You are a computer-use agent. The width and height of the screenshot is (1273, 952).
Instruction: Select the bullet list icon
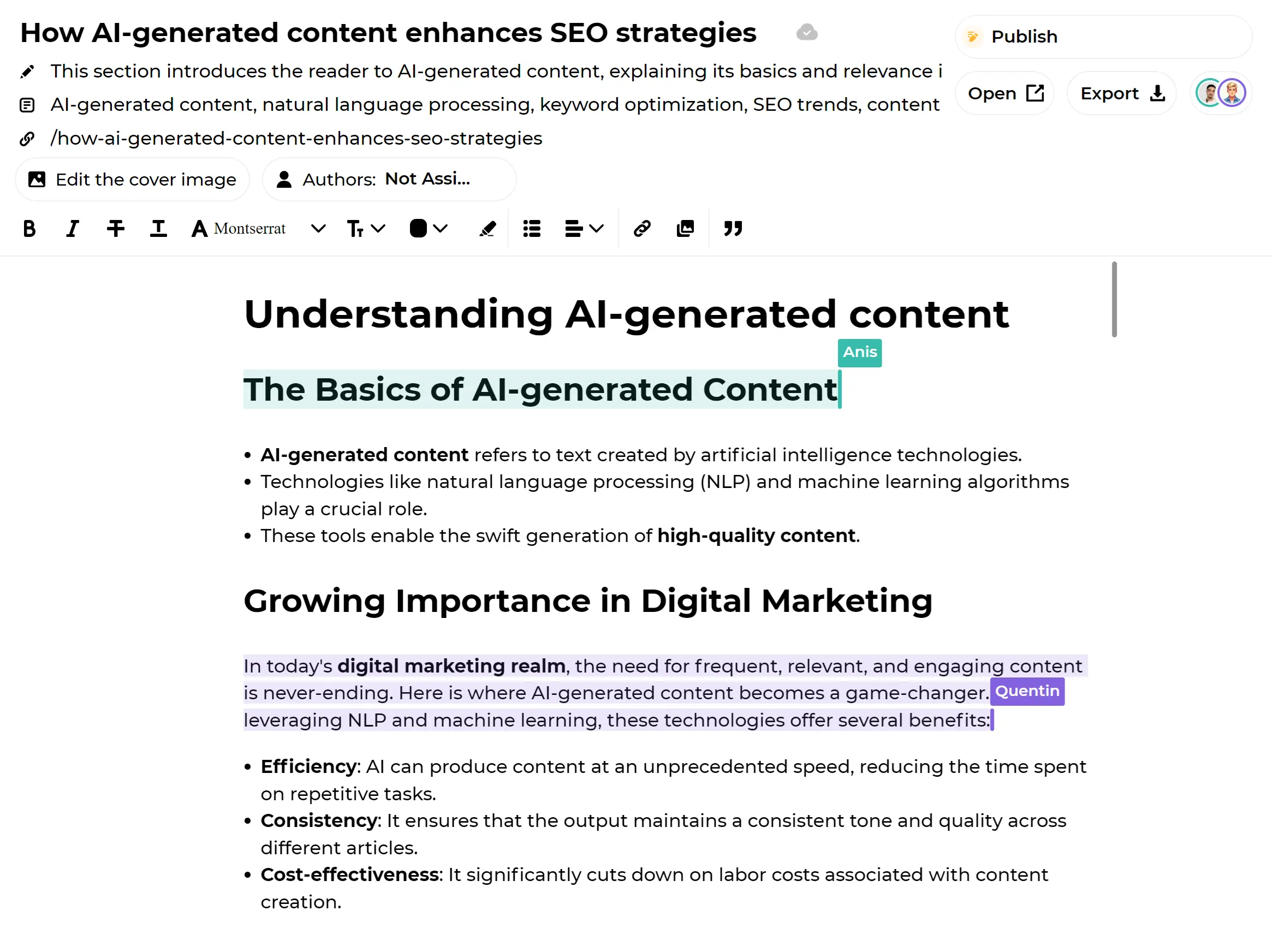pyautogui.click(x=531, y=229)
